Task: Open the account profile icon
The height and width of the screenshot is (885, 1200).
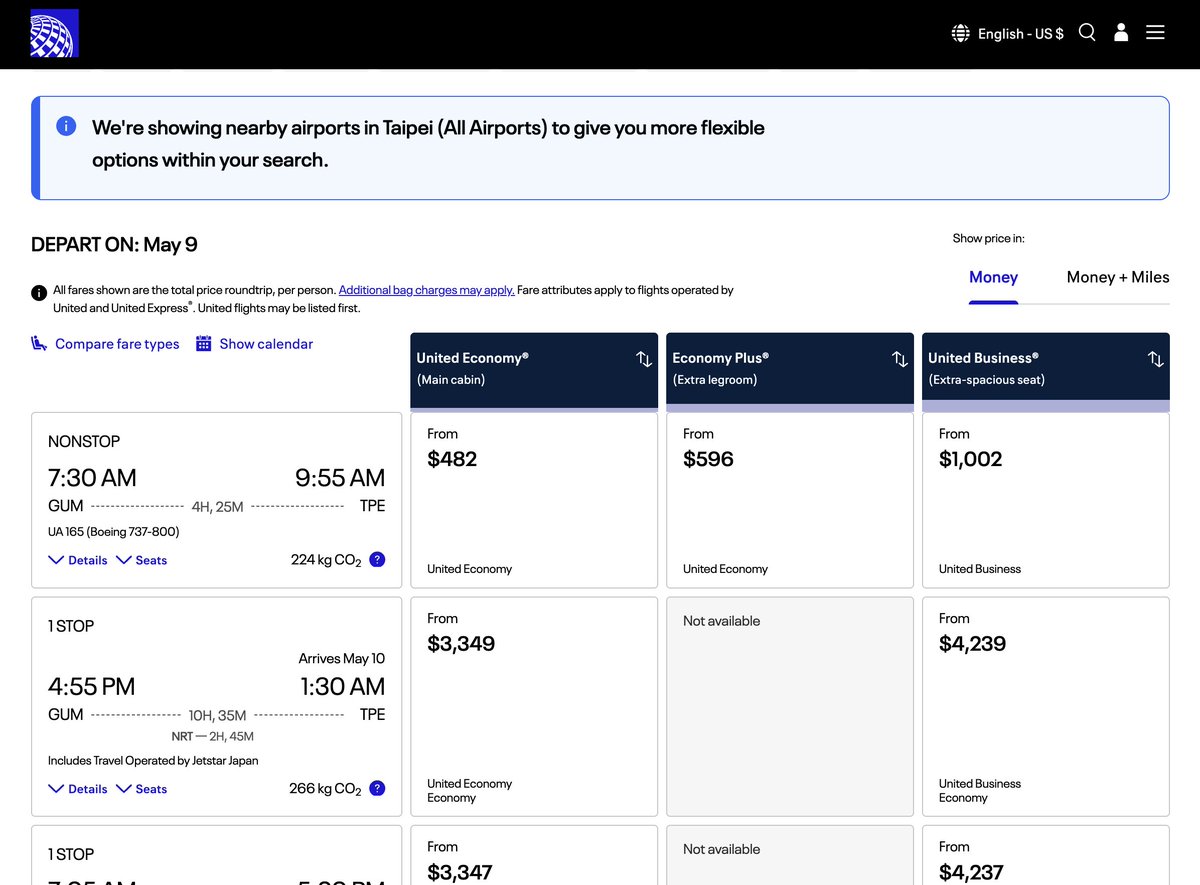Action: (x=1121, y=33)
